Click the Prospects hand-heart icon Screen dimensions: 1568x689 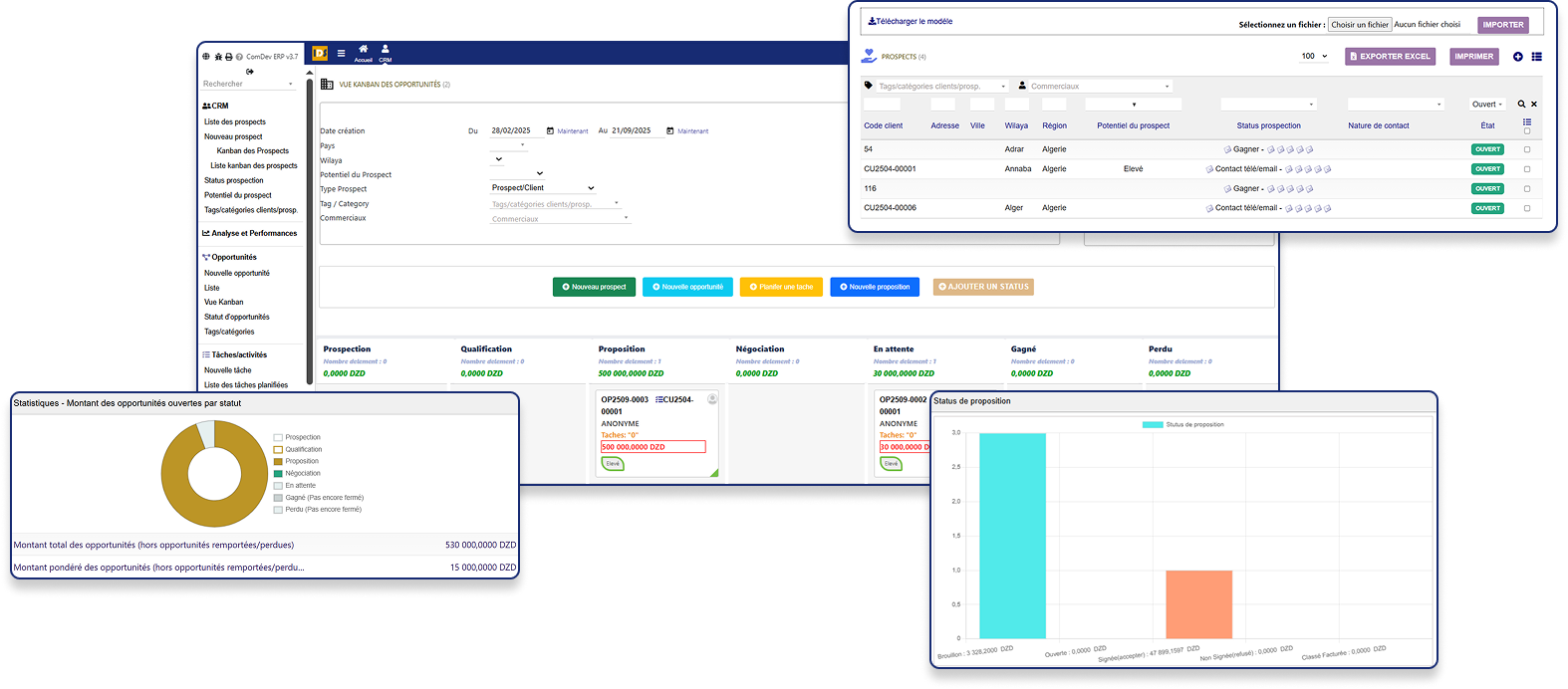(x=870, y=56)
